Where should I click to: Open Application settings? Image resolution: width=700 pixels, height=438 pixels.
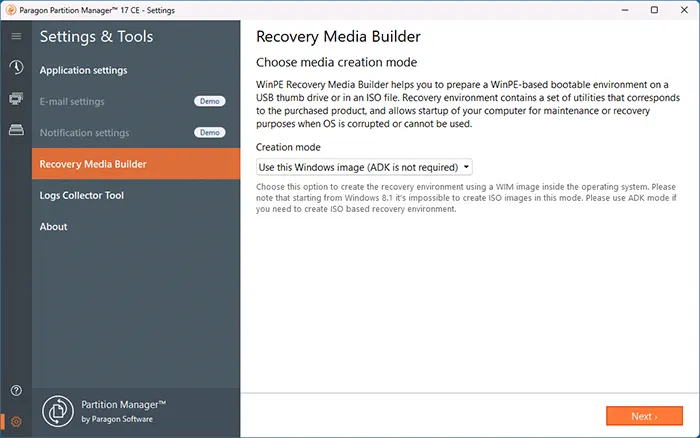136,70
